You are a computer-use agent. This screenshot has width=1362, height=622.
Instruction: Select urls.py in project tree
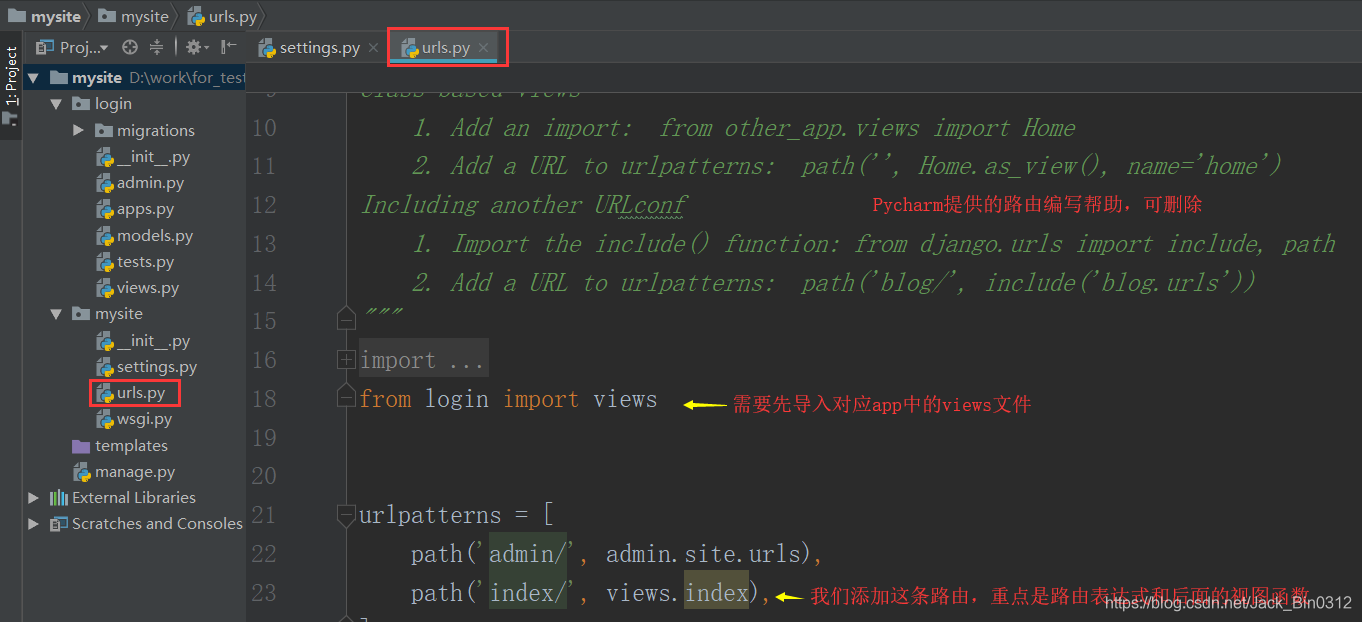[131, 393]
